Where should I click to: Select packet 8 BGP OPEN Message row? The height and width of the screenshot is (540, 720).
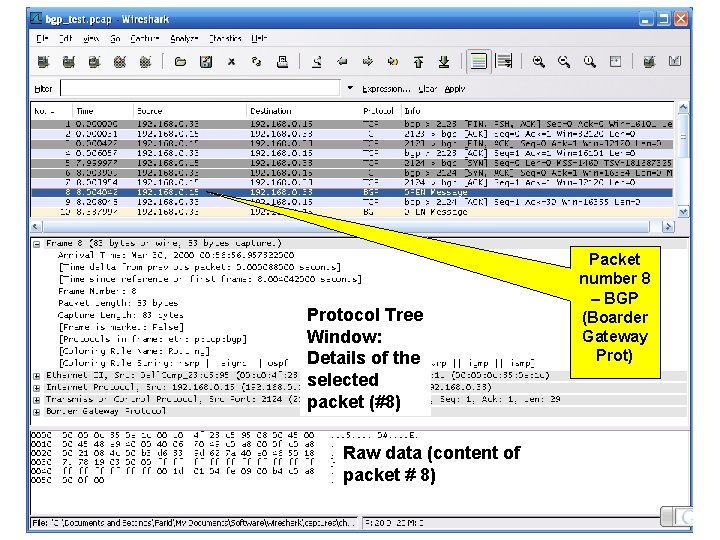point(352,192)
